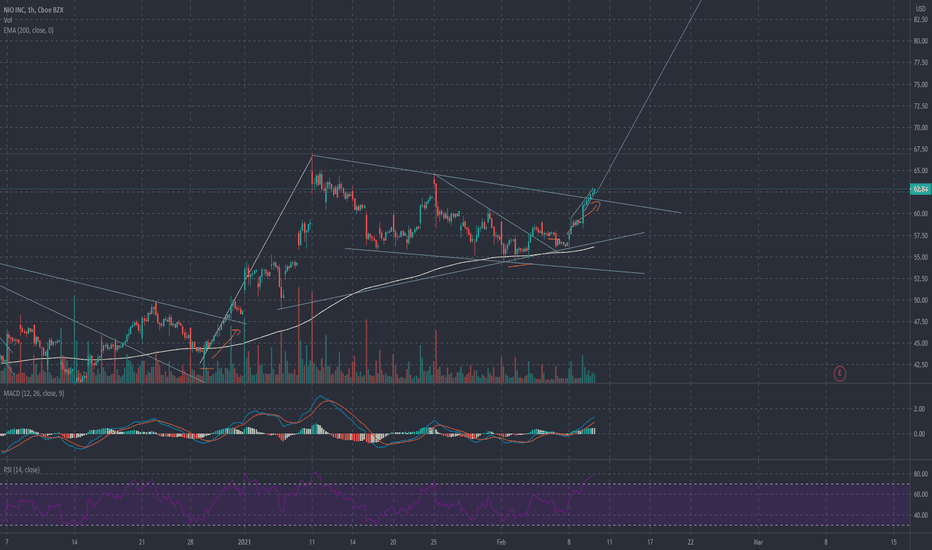932x550 pixels.
Task: Click the 50.00 price axis label
Action: tap(921, 300)
